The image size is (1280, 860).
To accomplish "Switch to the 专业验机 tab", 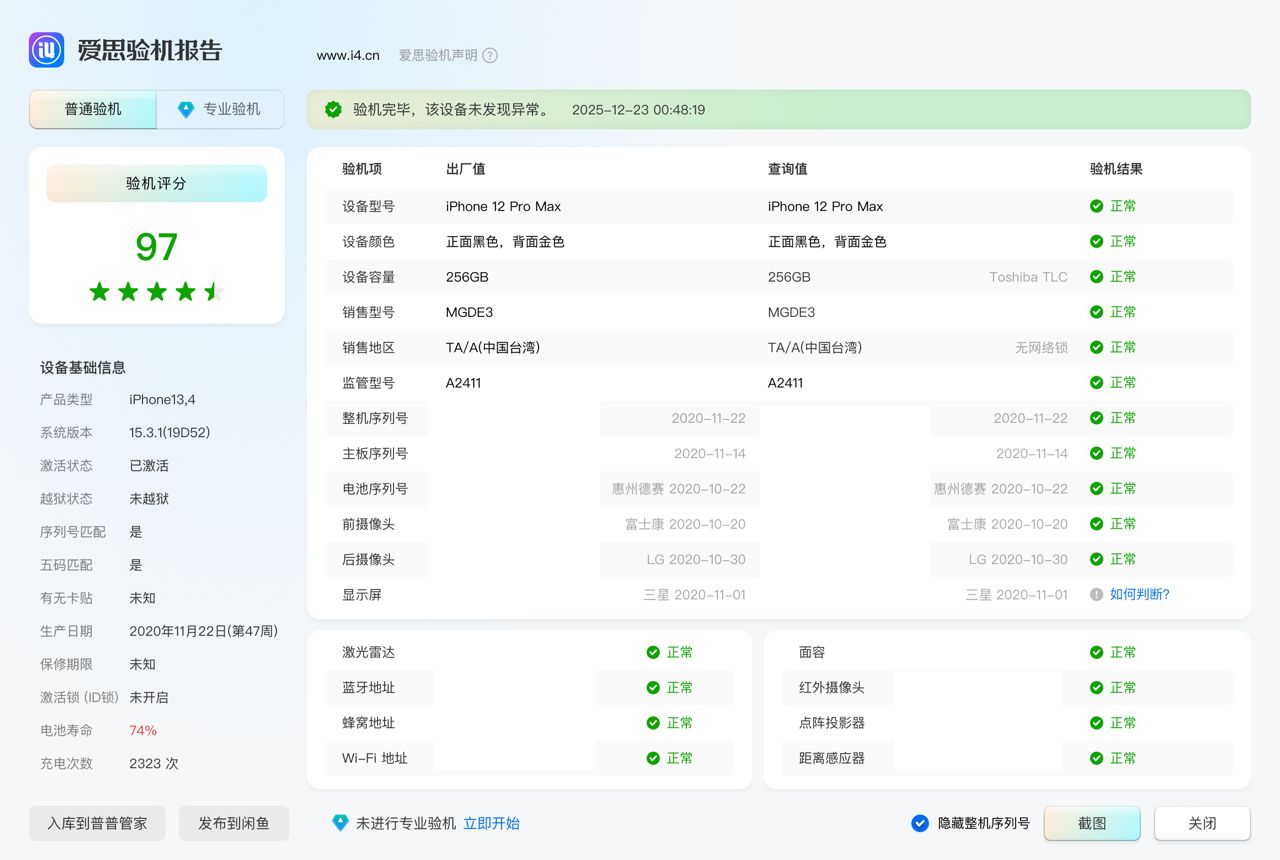I will tap(221, 110).
